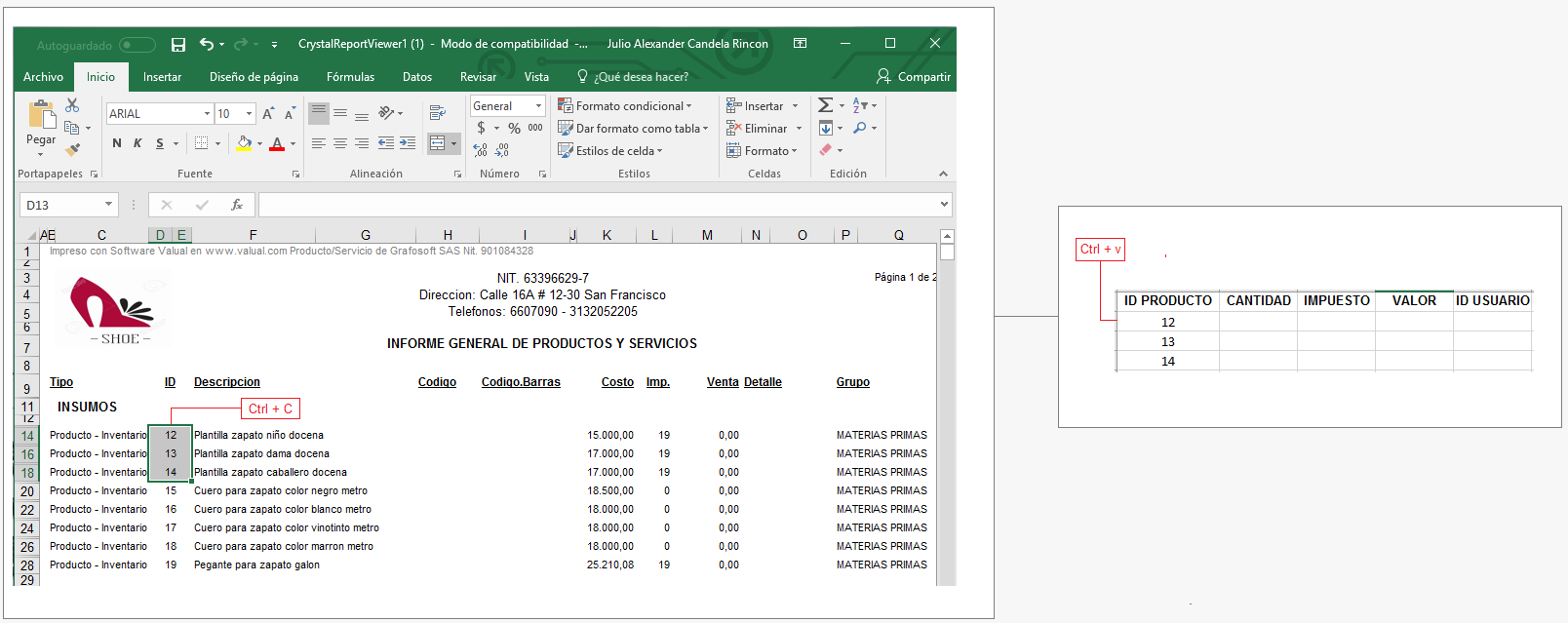Image resolution: width=1568 pixels, height=623 pixels.
Task: Click the Compartir button
Action: click(913, 77)
